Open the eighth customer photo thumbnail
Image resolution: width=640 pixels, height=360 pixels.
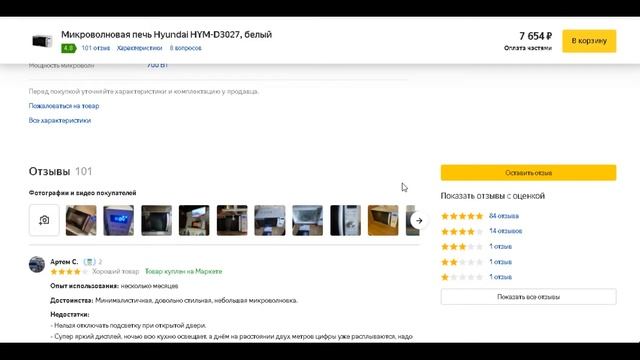tap(346, 220)
